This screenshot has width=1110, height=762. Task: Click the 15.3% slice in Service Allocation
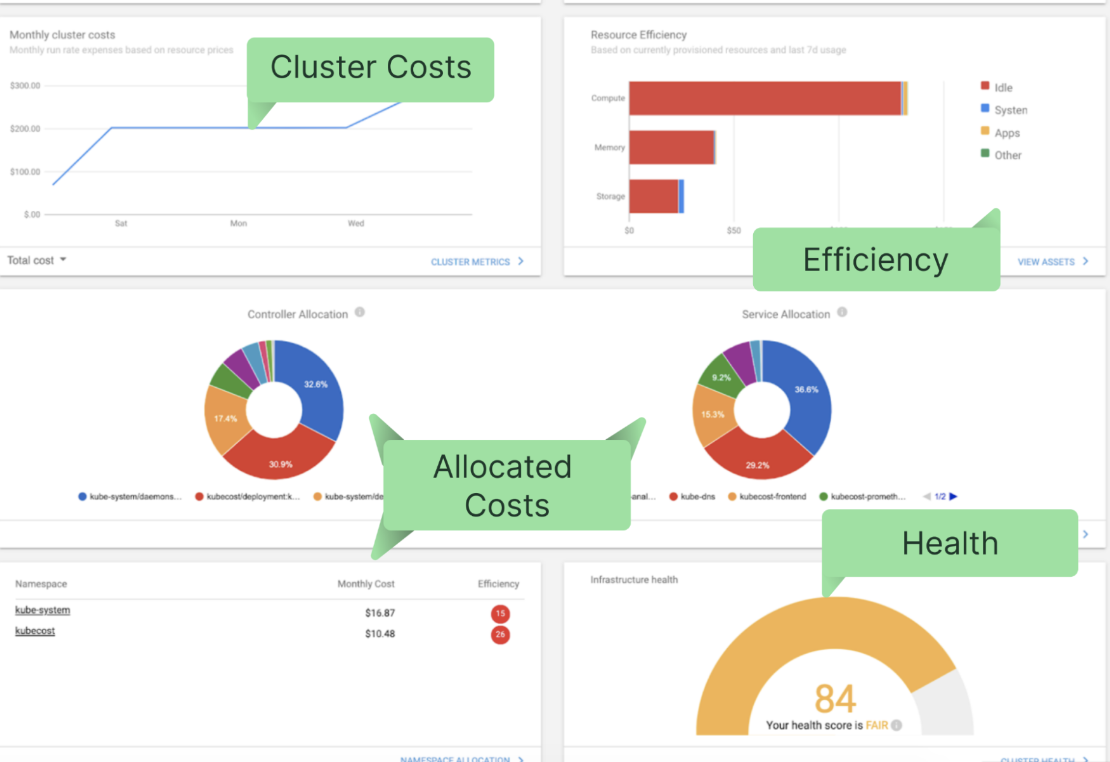pos(712,415)
